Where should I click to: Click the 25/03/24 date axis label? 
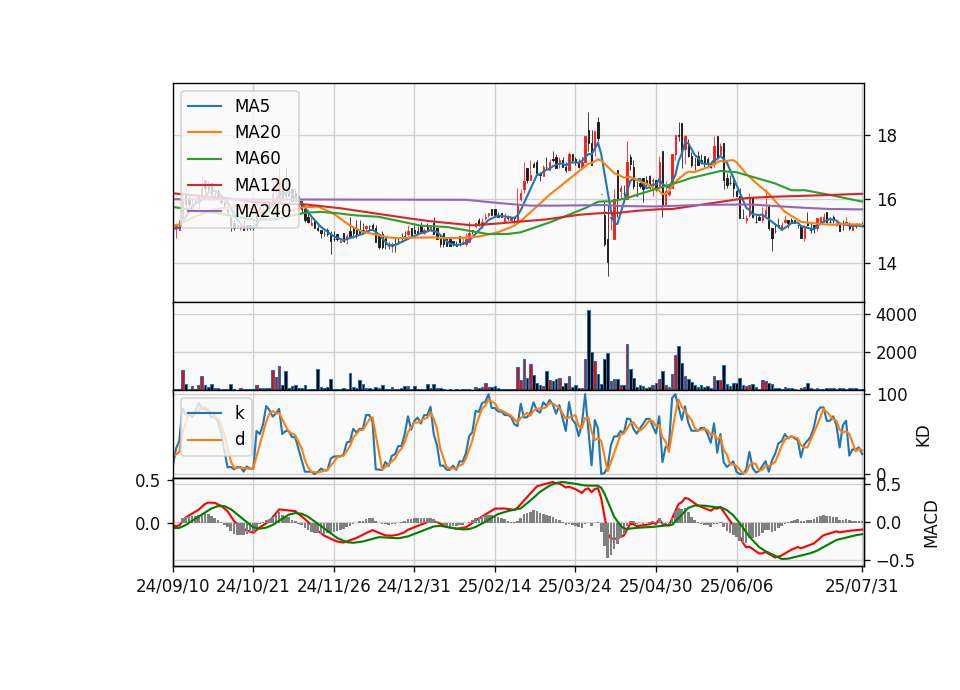pos(575,586)
